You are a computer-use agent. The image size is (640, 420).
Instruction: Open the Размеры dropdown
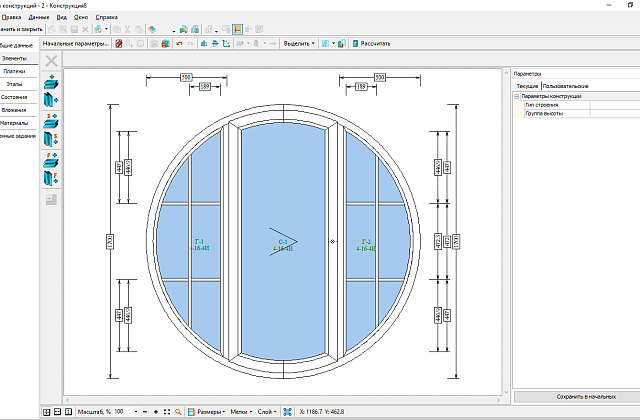(211, 412)
